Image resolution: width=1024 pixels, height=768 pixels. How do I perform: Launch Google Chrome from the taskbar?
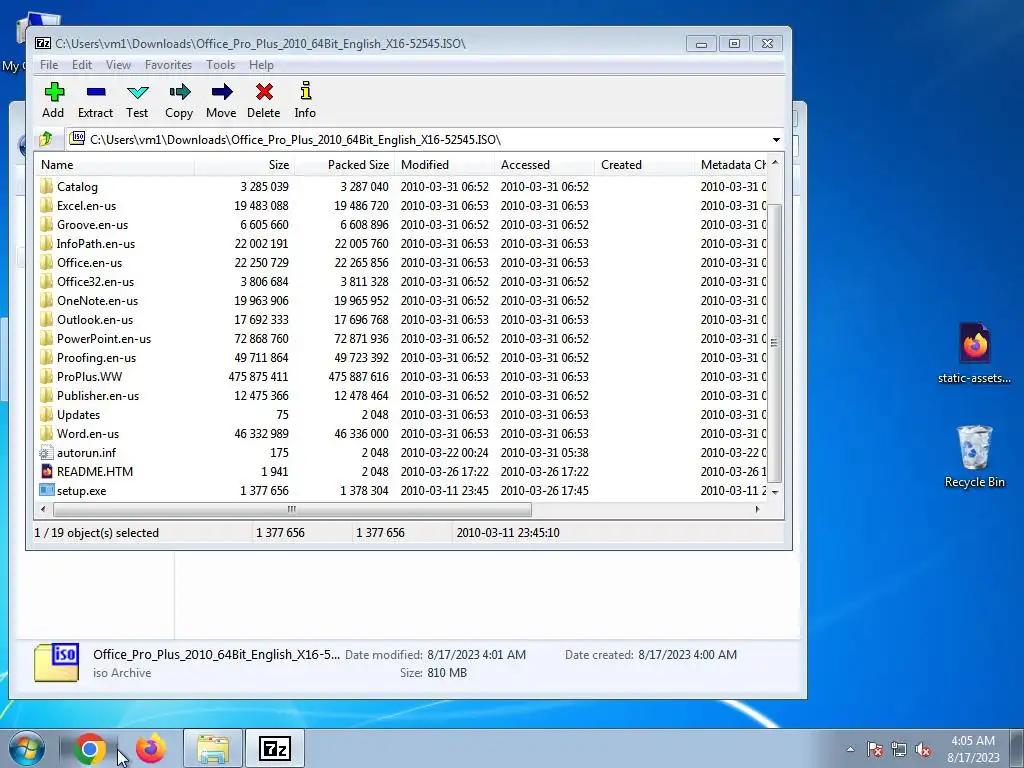click(90, 748)
